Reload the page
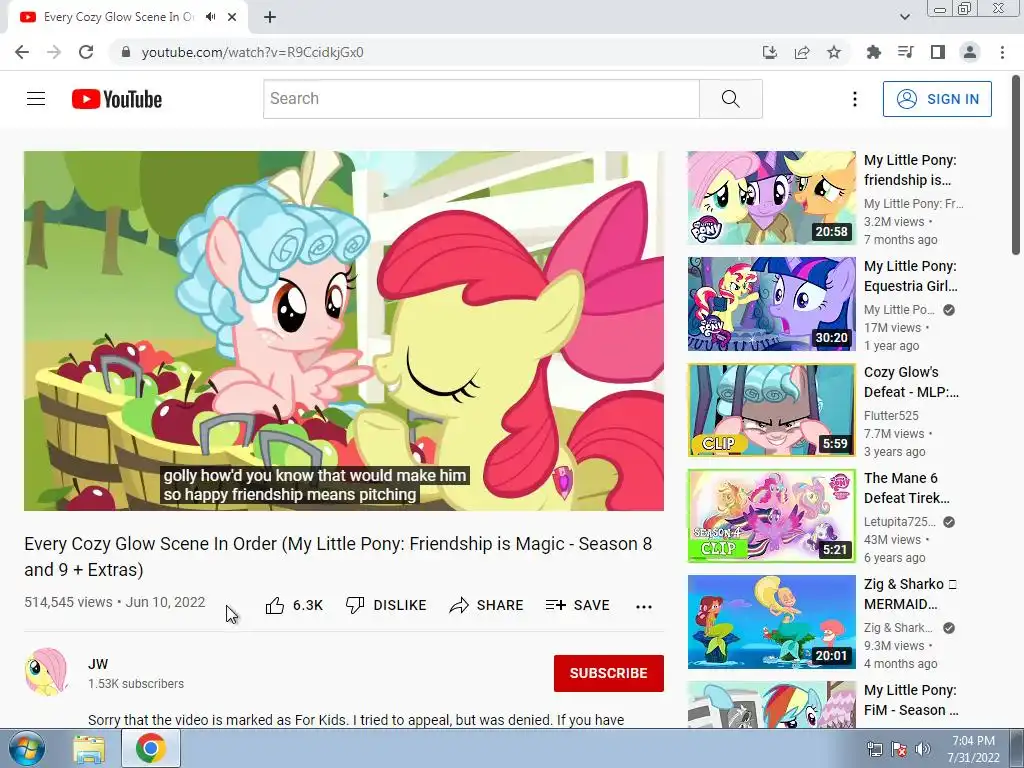1024x768 pixels. (x=86, y=52)
